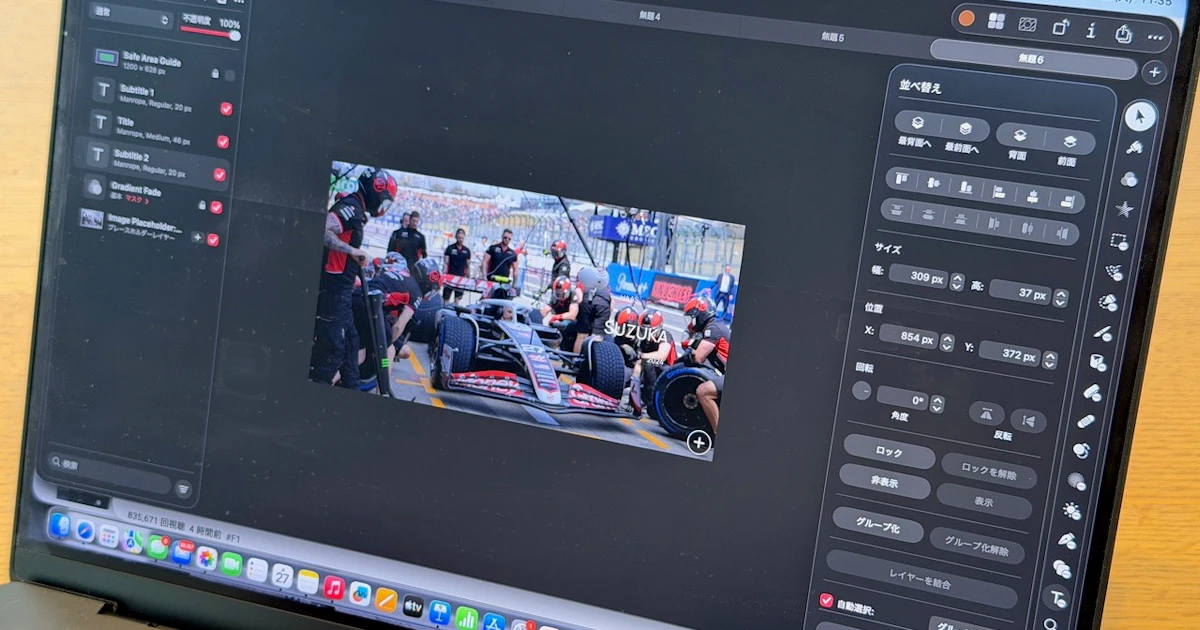Image resolution: width=1200 pixels, height=630 pixels.
Task: Click the グループ化 button
Action: [877, 523]
